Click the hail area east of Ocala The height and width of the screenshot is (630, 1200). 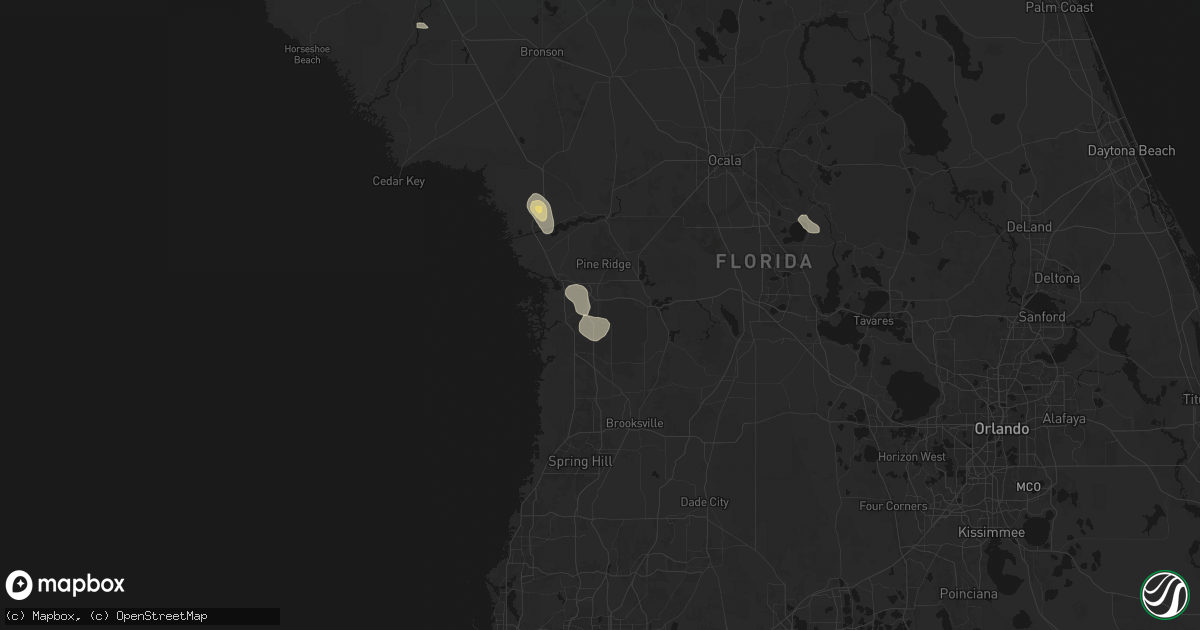808,224
